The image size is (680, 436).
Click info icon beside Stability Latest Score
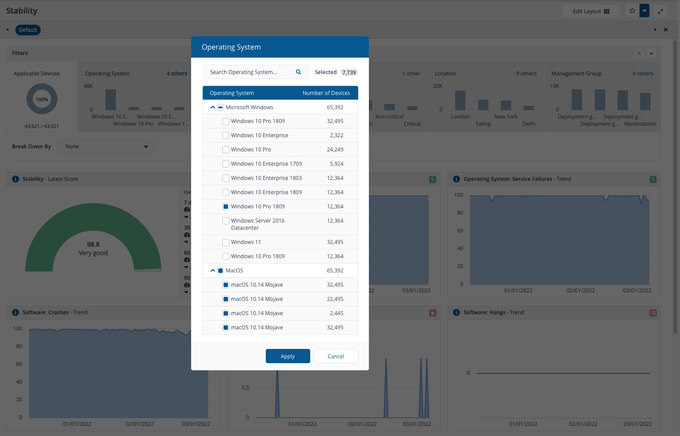tap(16, 179)
